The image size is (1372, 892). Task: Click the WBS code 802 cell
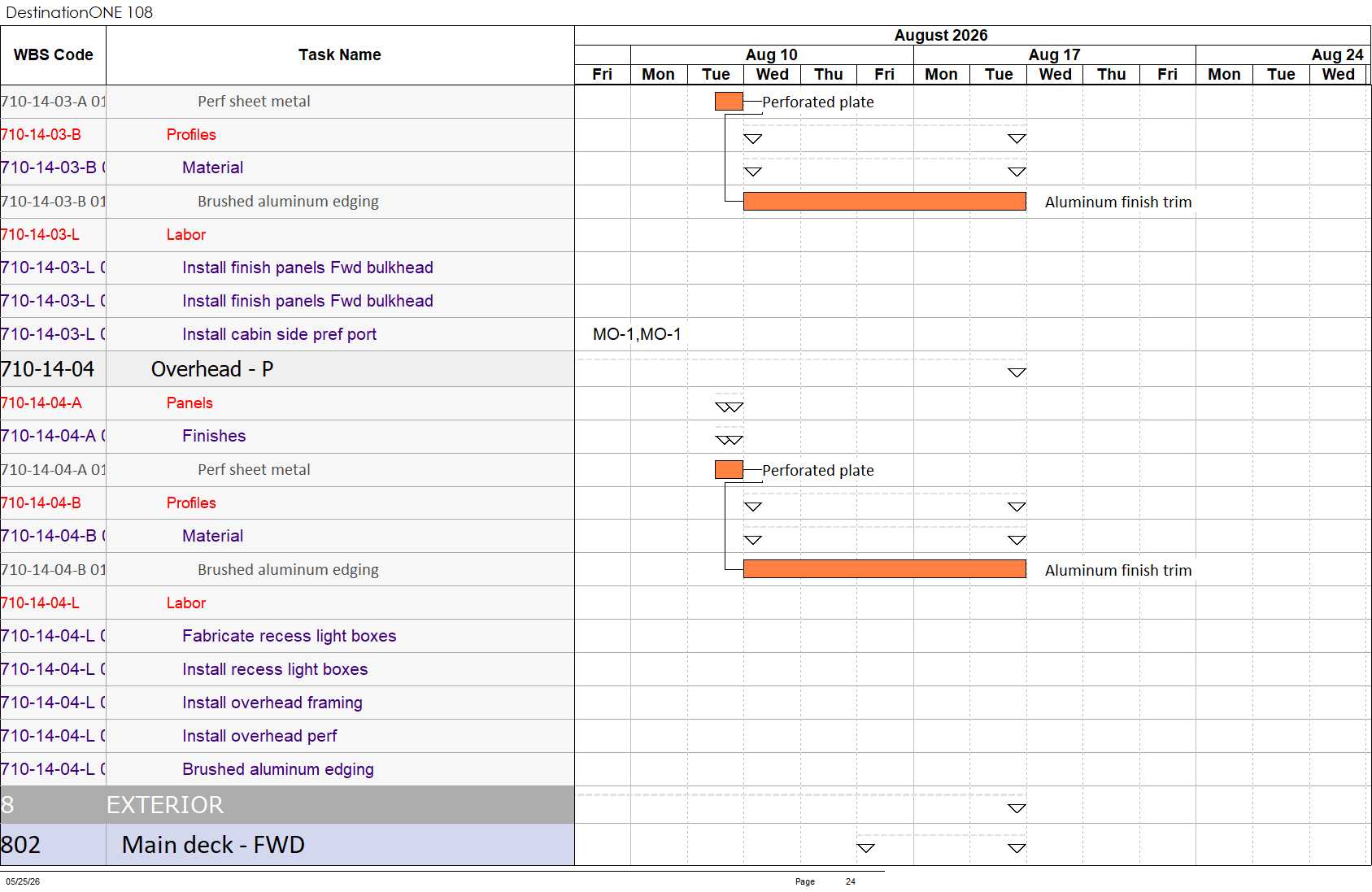tap(53, 845)
